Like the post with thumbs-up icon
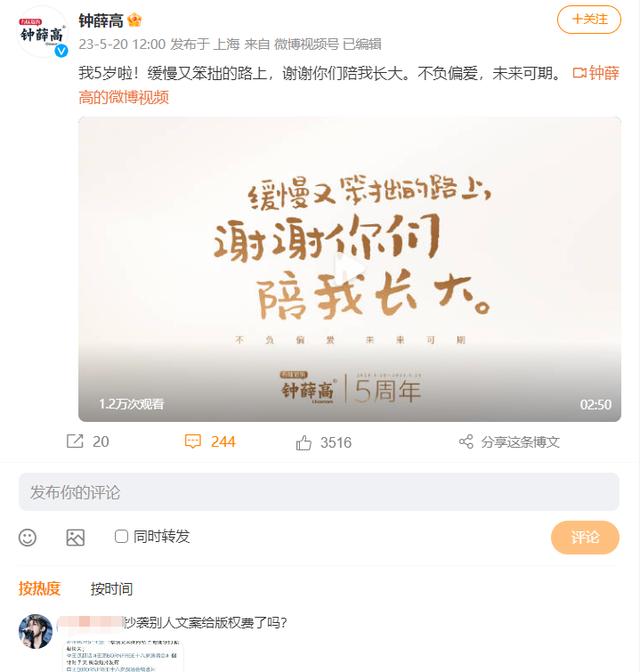640x672 pixels. (303, 443)
